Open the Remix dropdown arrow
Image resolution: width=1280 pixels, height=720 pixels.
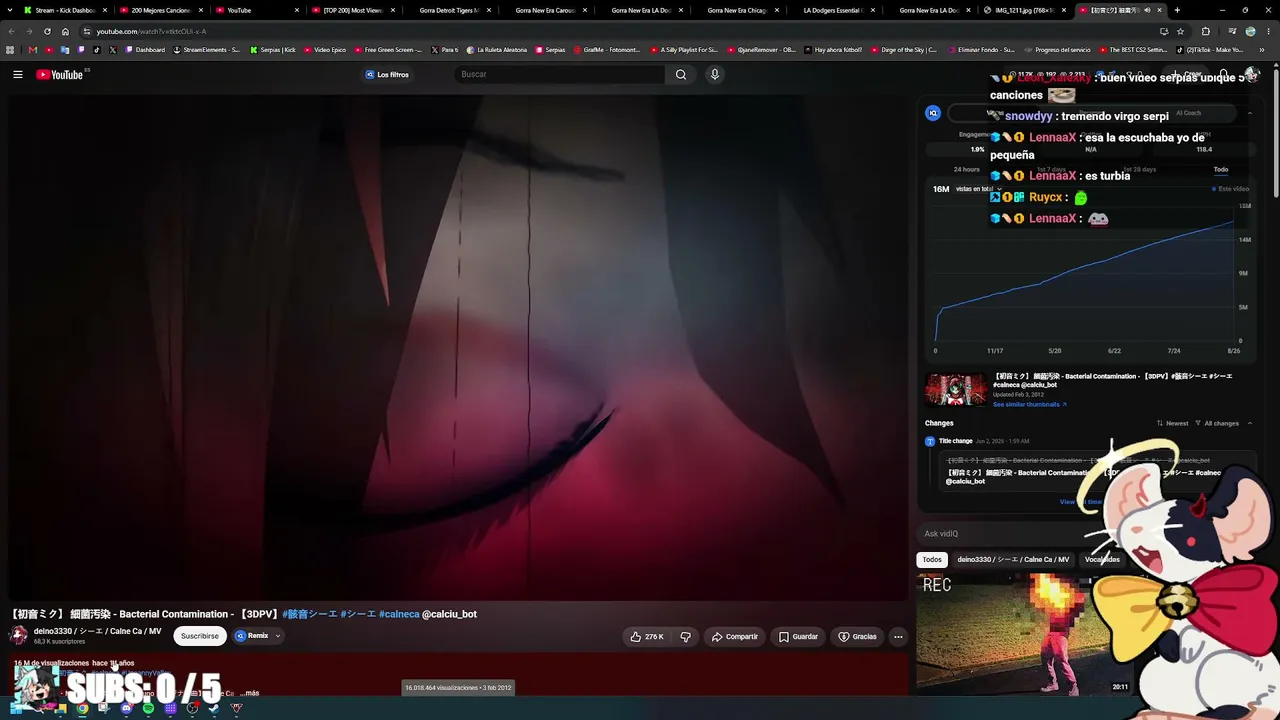click(278, 636)
